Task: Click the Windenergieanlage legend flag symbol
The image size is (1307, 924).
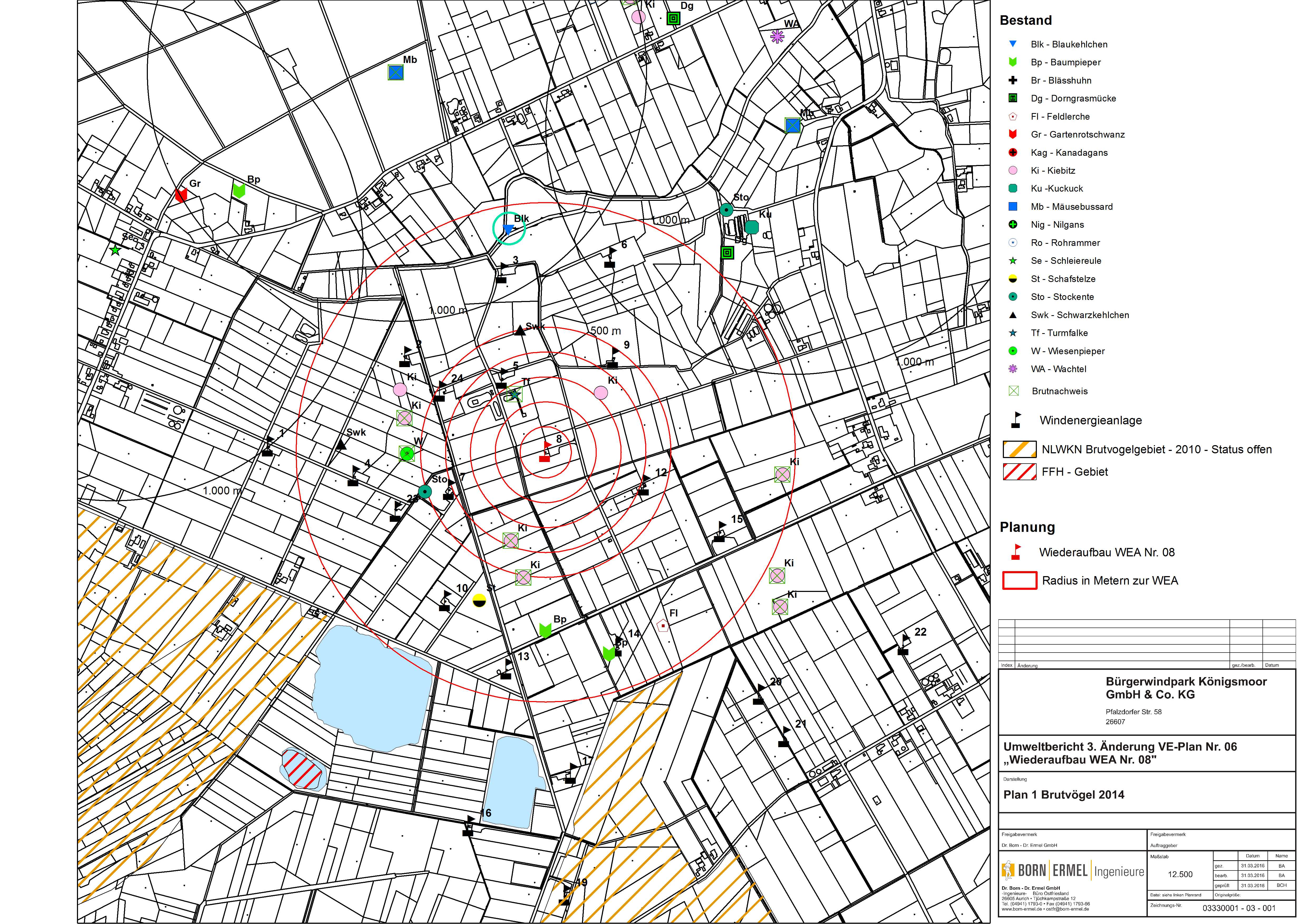Action: point(1016,421)
